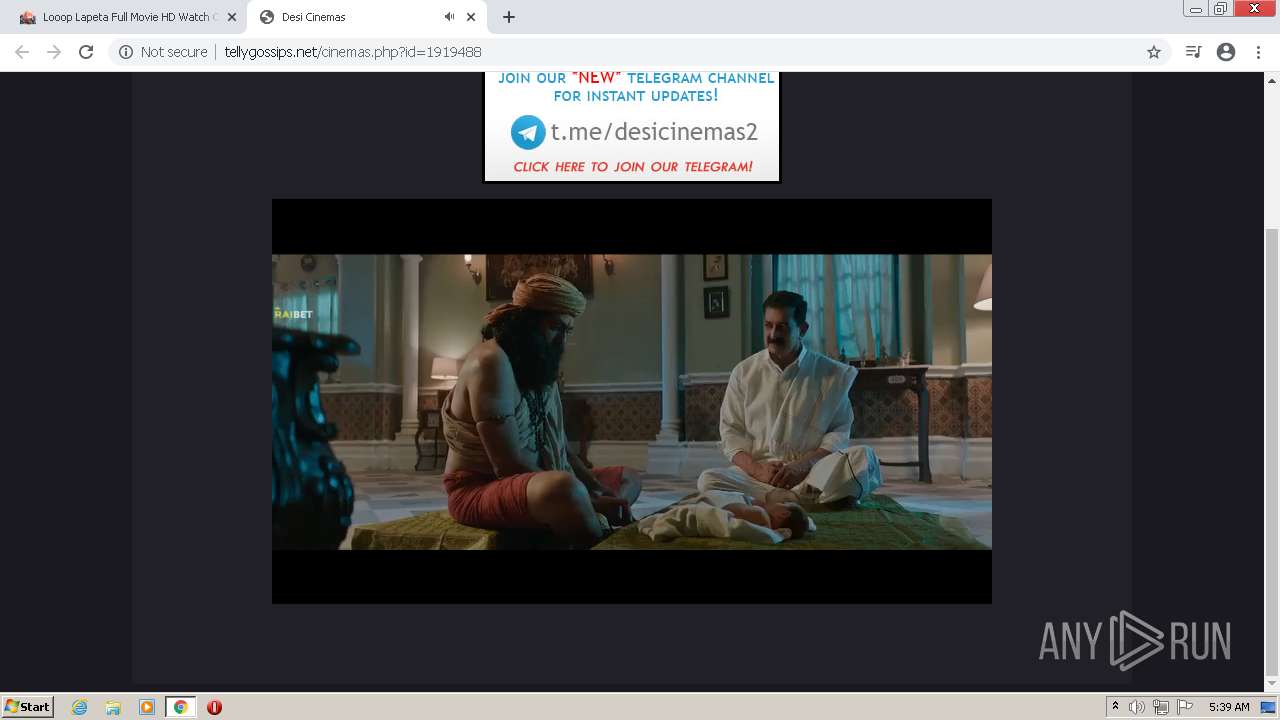The image size is (1280, 720).
Task: Click Show desktop button
Action: point(1268,707)
